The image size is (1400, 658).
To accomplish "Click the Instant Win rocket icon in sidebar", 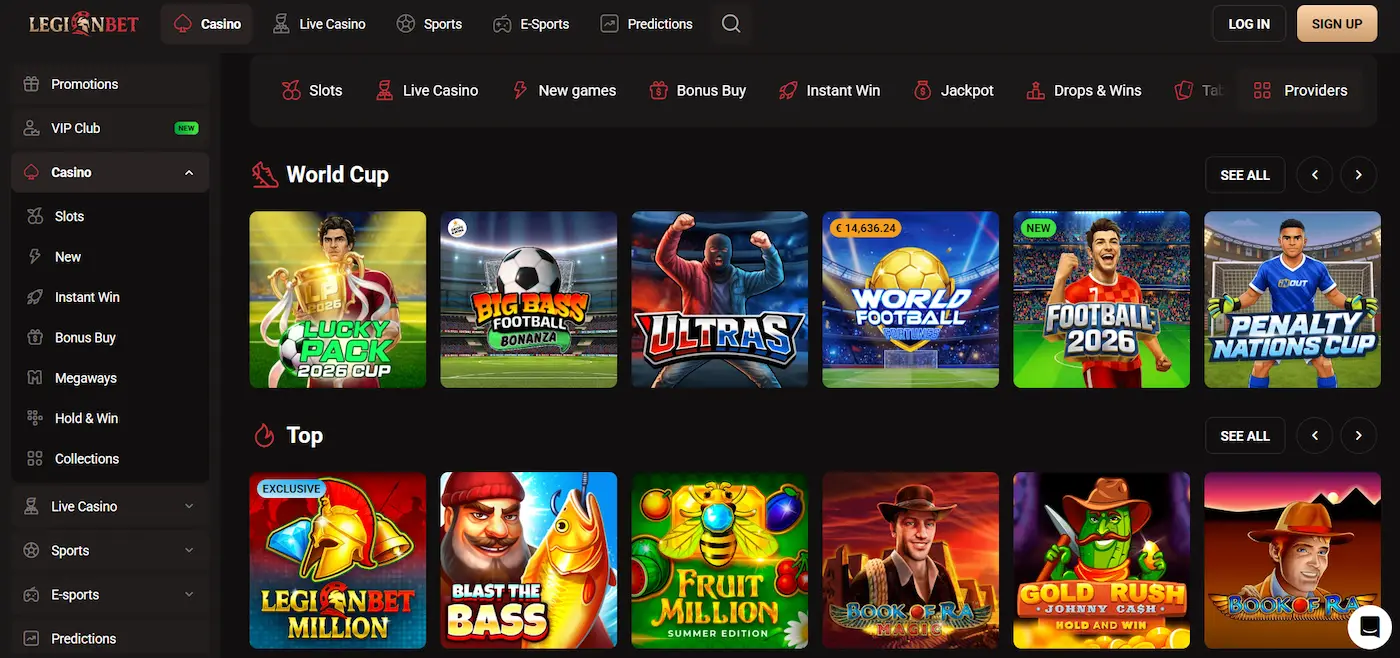I will (35, 297).
